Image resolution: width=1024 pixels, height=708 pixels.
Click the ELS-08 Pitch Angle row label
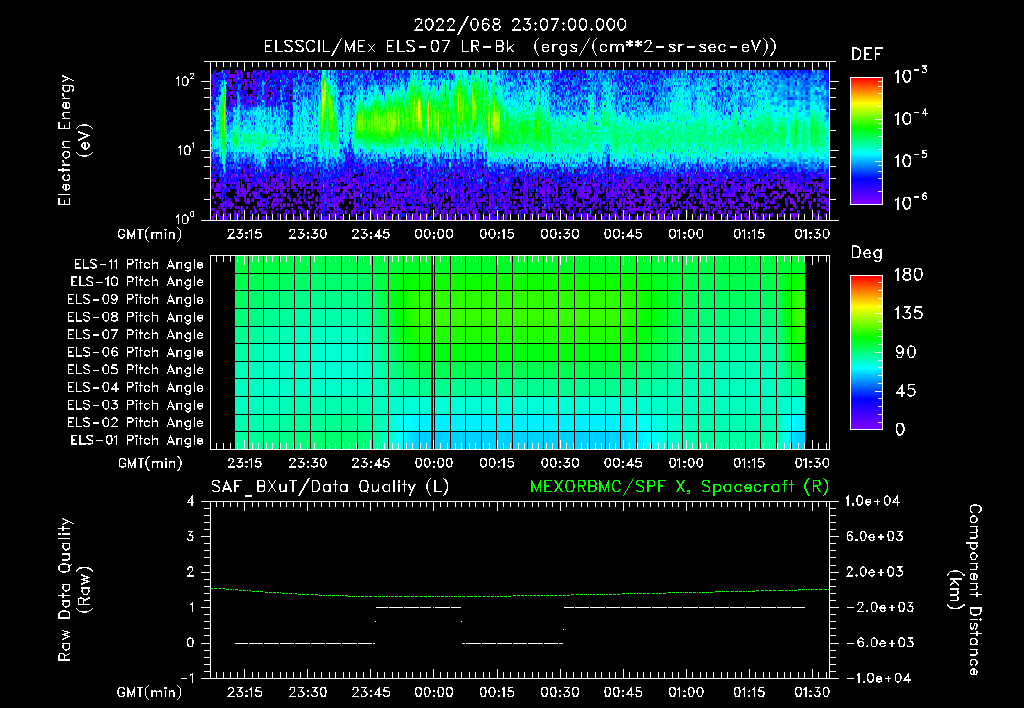135,317
